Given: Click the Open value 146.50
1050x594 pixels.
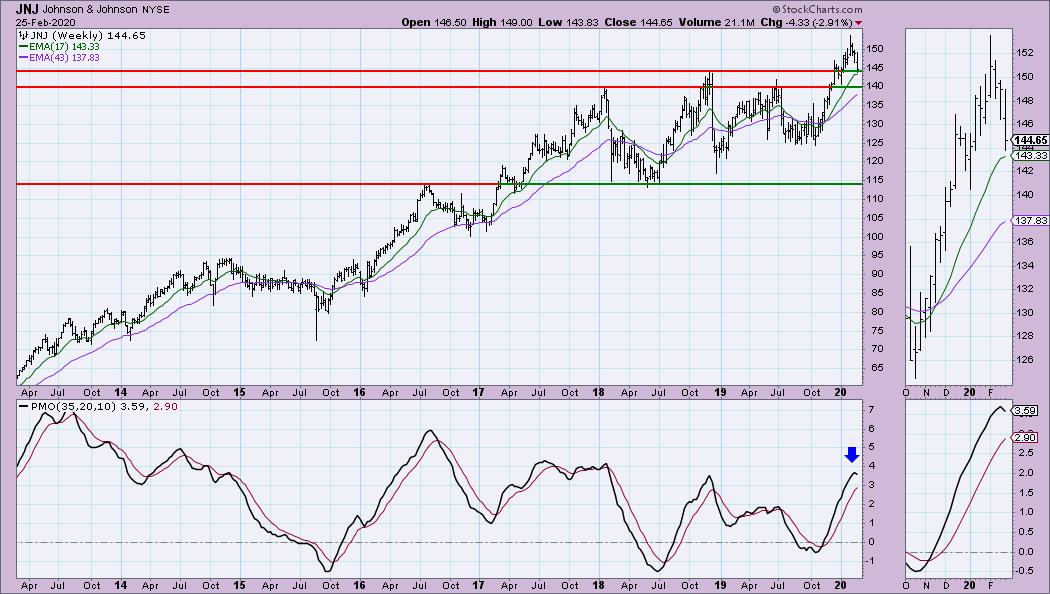Looking at the screenshot, I should click(450, 22).
